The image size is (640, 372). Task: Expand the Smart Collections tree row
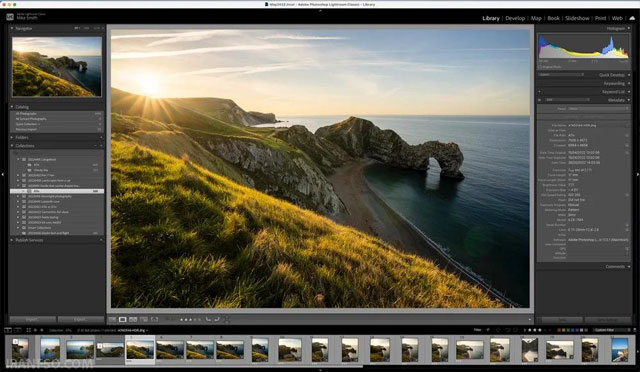click(x=18, y=228)
